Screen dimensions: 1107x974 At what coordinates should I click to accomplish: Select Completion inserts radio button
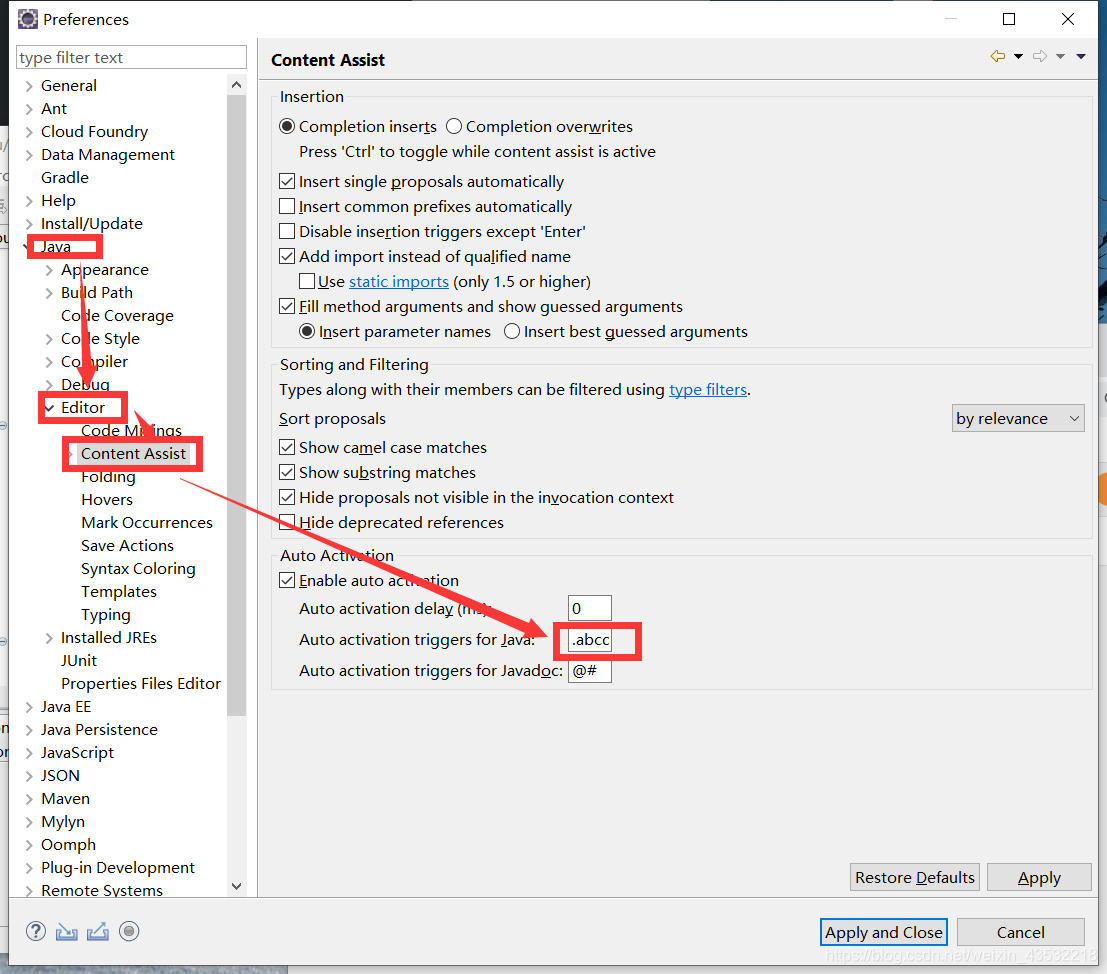[x=287, y=126]
